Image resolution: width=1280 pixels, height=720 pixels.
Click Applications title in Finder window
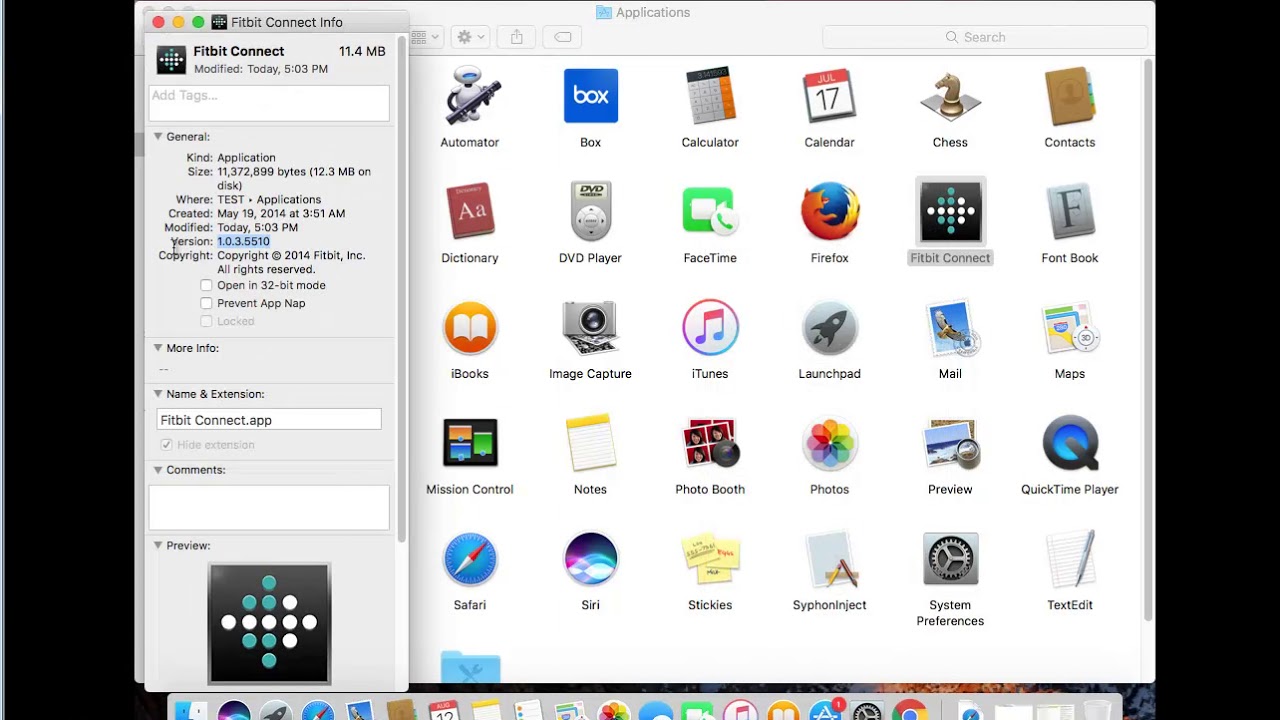(653, 12)
